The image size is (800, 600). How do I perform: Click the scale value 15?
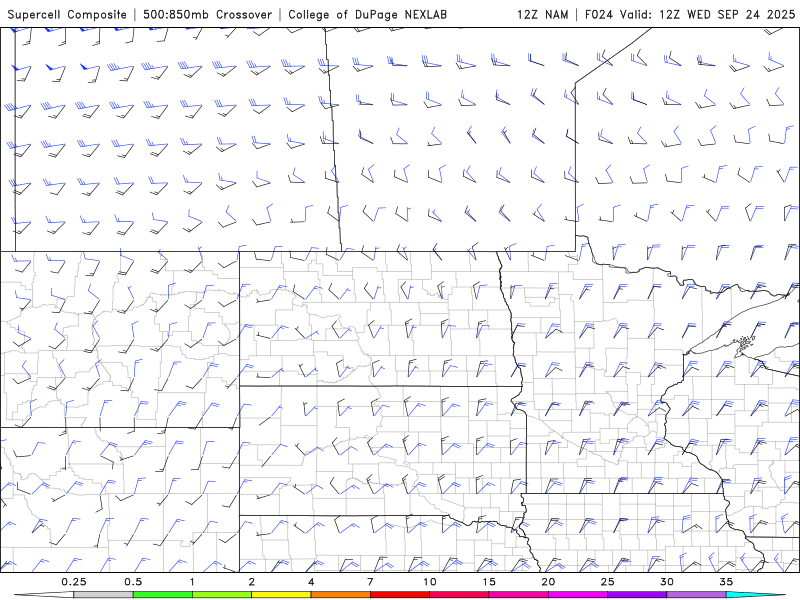point(489,582)
